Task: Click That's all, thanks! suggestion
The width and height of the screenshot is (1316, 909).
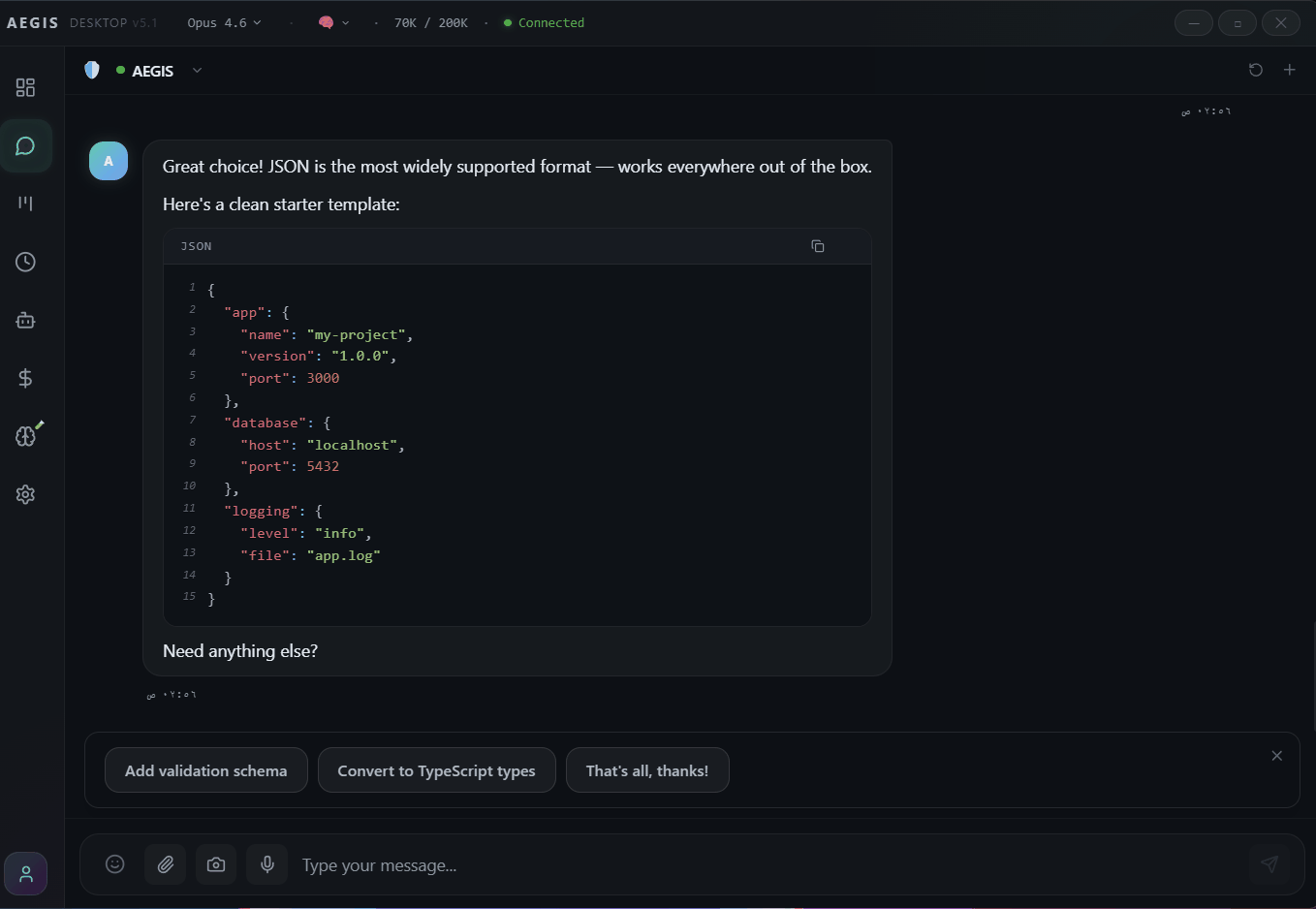Action: (x=647, y=770)
